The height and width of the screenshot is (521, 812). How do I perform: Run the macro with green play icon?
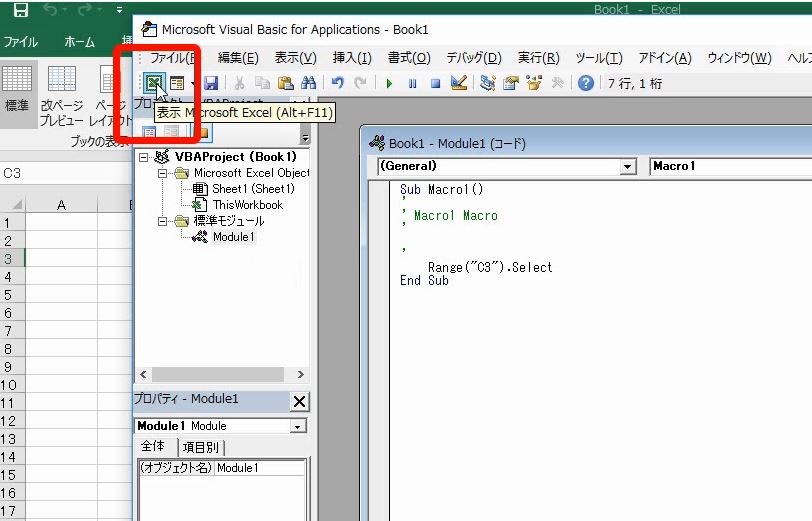(x=389, y=83)
